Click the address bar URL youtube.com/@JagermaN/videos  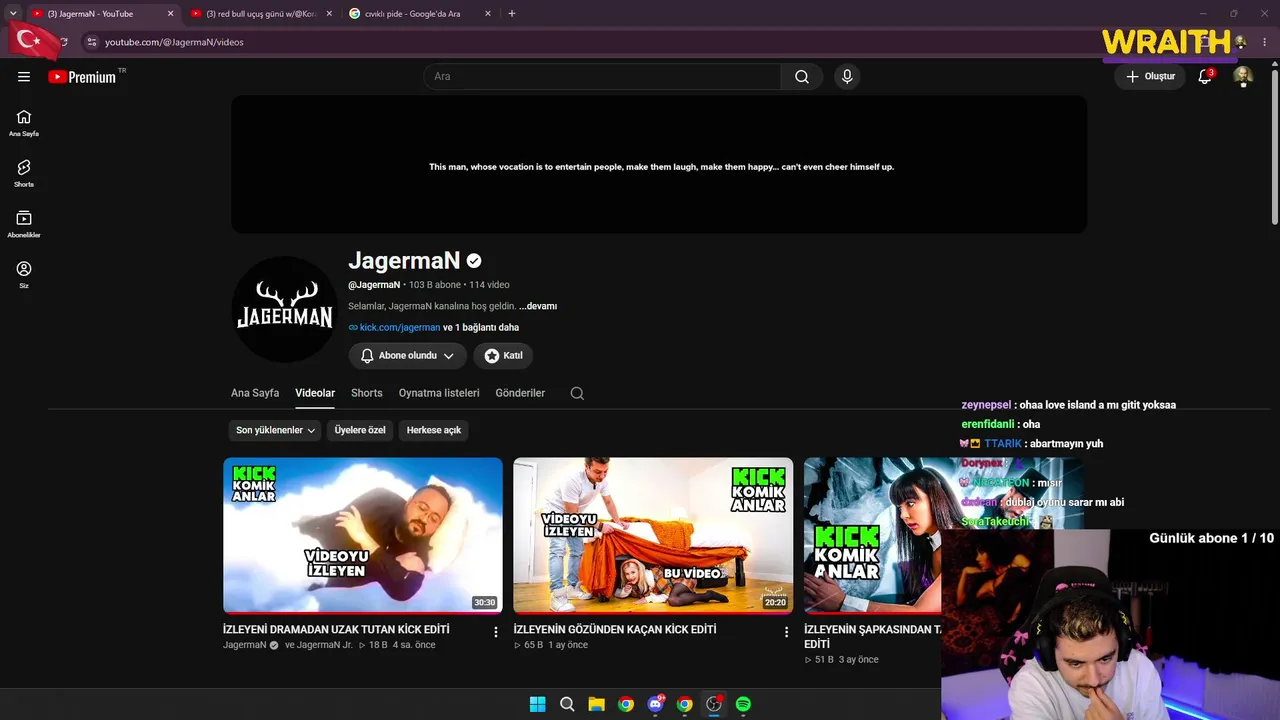coord(174,42)
